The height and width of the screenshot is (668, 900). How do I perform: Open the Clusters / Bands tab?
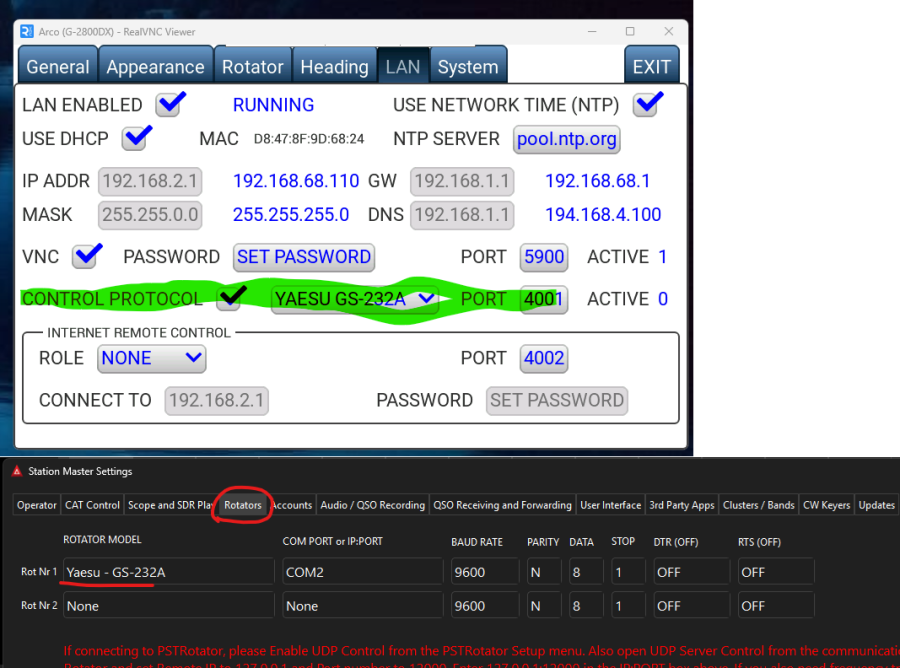tap(758, 505)
